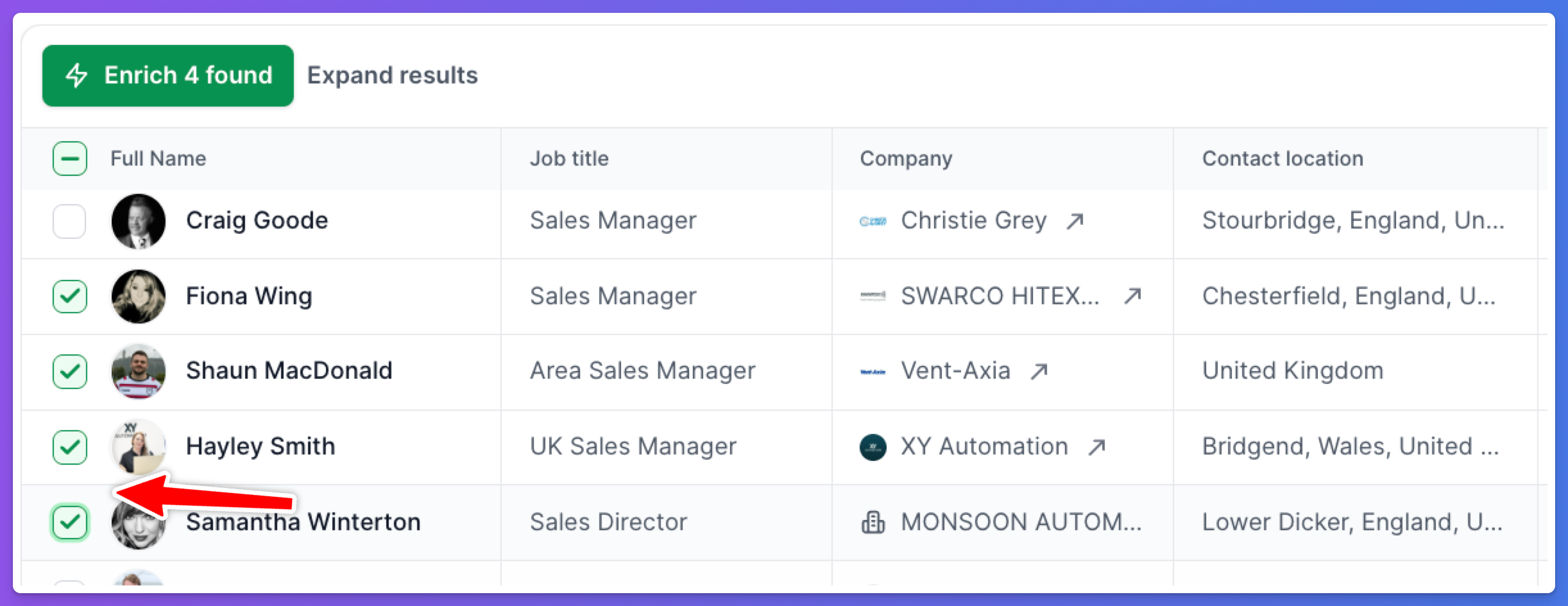1568x606 pixels.
Task: Open Christie Grey company external link arrow
Action: coord(1075,221)
